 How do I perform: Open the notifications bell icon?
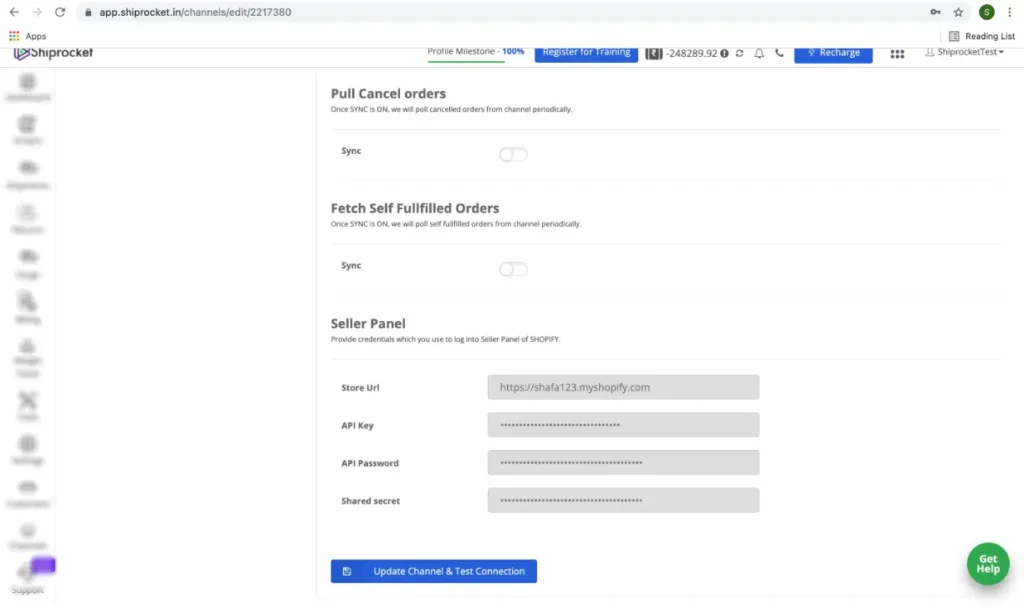760,53
